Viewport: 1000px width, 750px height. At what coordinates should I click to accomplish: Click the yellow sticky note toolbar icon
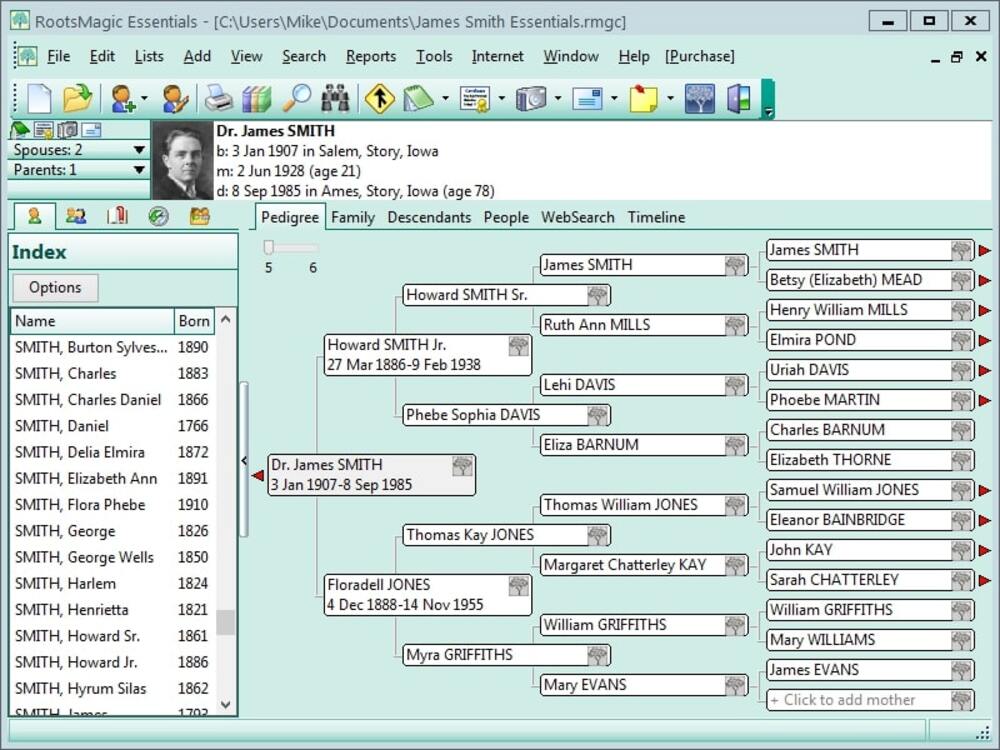tap(643, 98)
